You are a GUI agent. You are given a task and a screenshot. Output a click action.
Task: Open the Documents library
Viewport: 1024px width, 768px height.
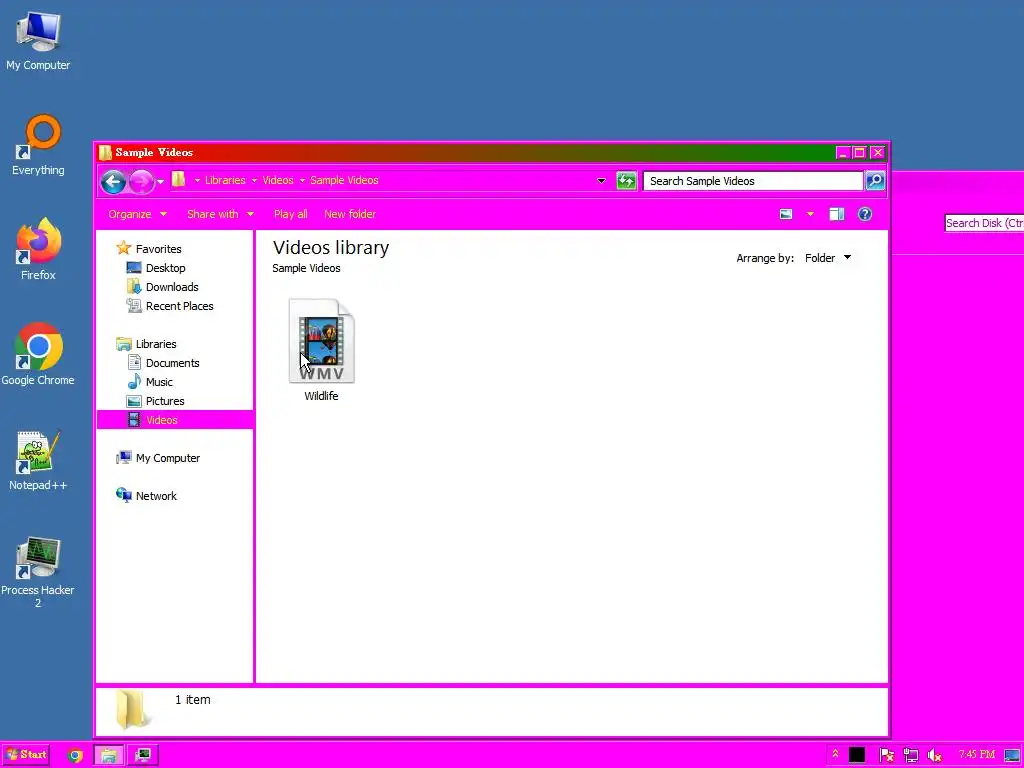pos(163,362)
